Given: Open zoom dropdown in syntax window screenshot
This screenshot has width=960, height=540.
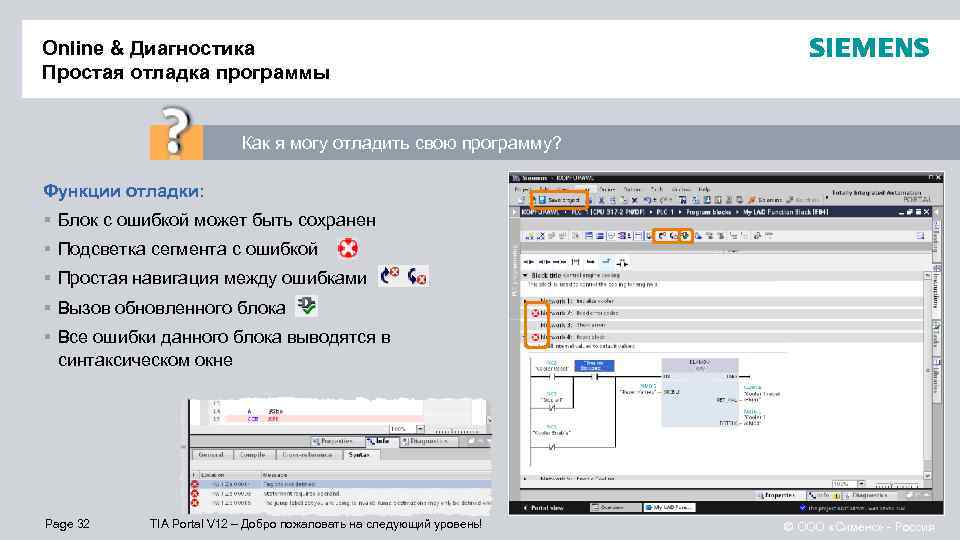Looking at the screenshot, I should coord(420,429).
